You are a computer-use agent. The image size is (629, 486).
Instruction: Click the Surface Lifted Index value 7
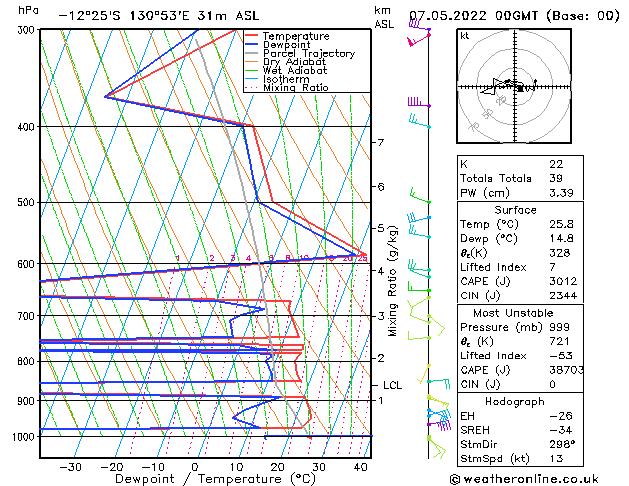click(553, 267)
